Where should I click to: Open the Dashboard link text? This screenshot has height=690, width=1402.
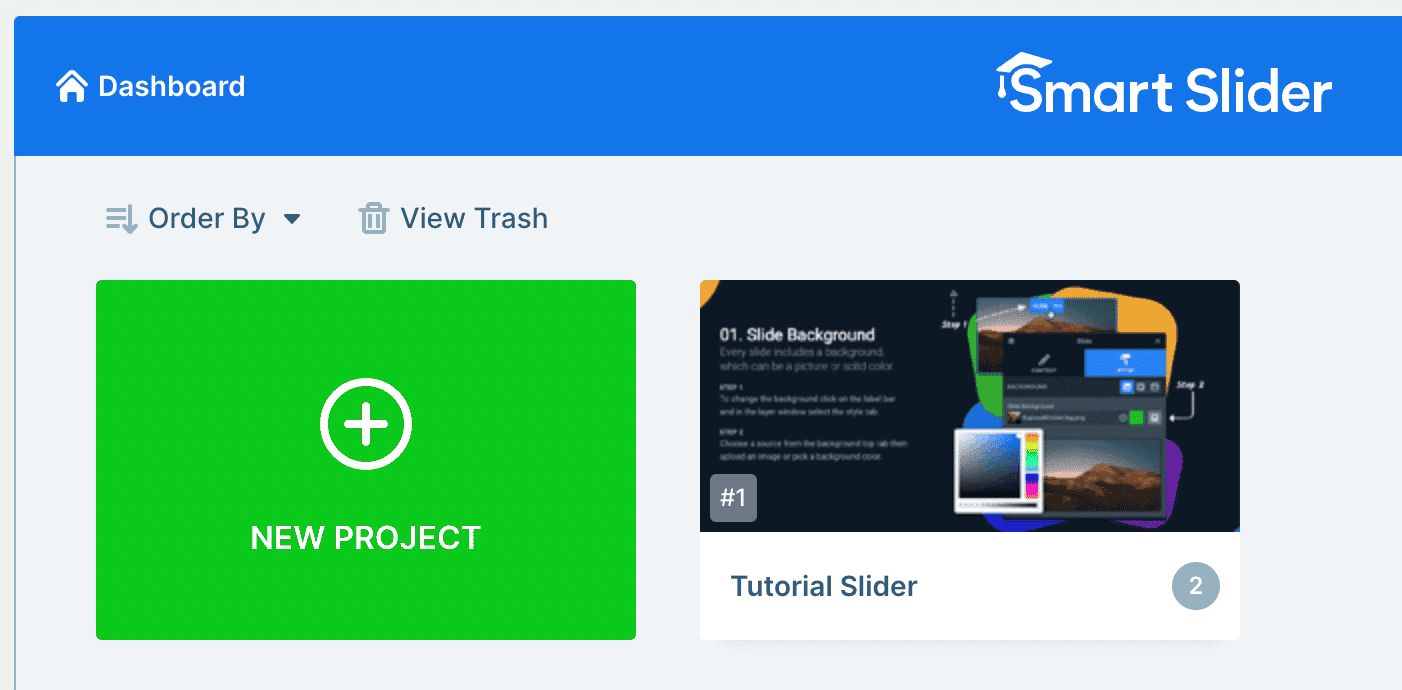click(x=171, y=87)
